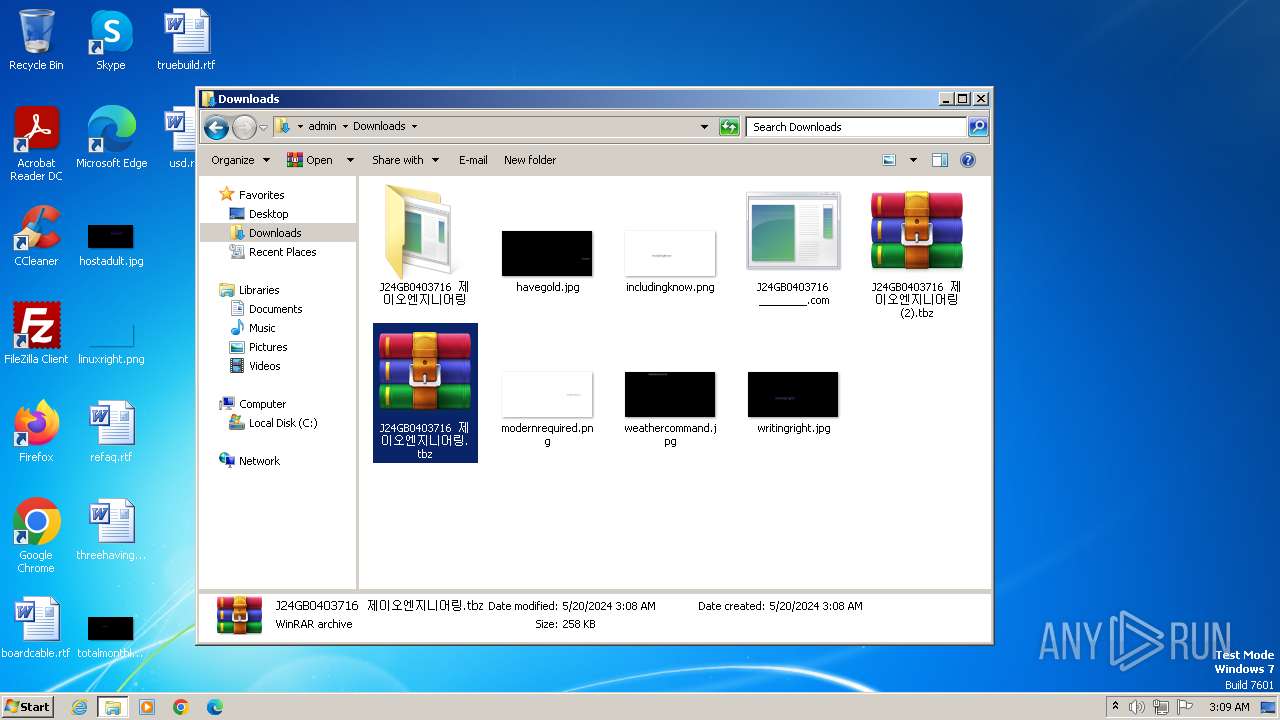Viewport: 1280px width, 720px height.
Task: Open Documents library
Action: tap(275, 309)
